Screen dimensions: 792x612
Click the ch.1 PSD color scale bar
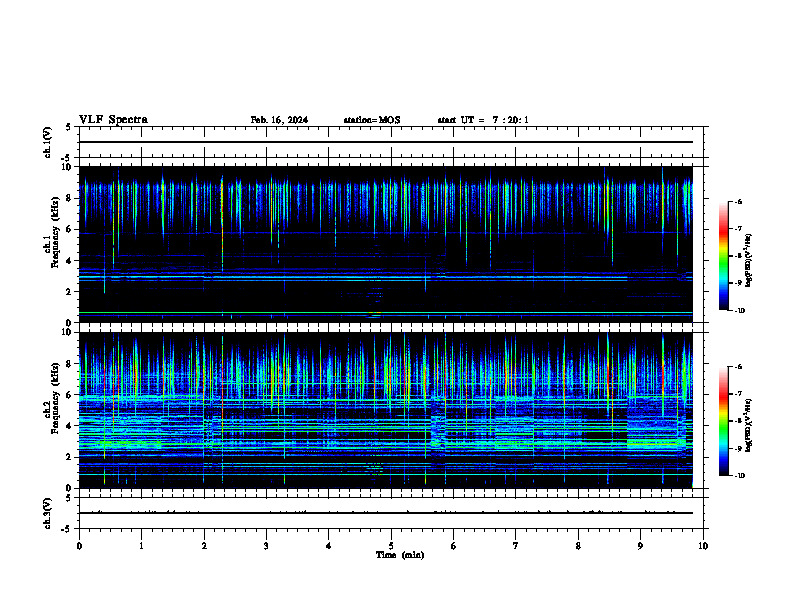[723, 256]
